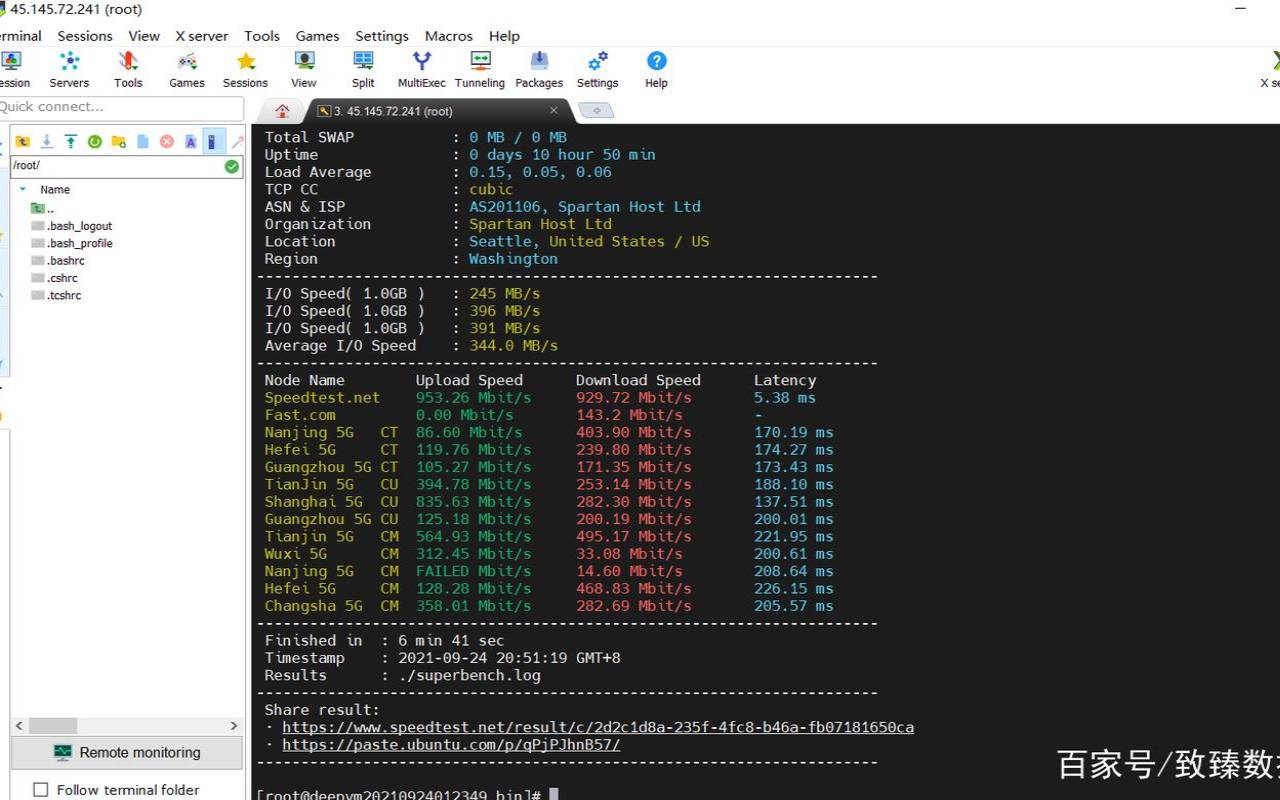Open the X server menu
The width and height of the screenshot is (1280, 800).
coord(202,35)
